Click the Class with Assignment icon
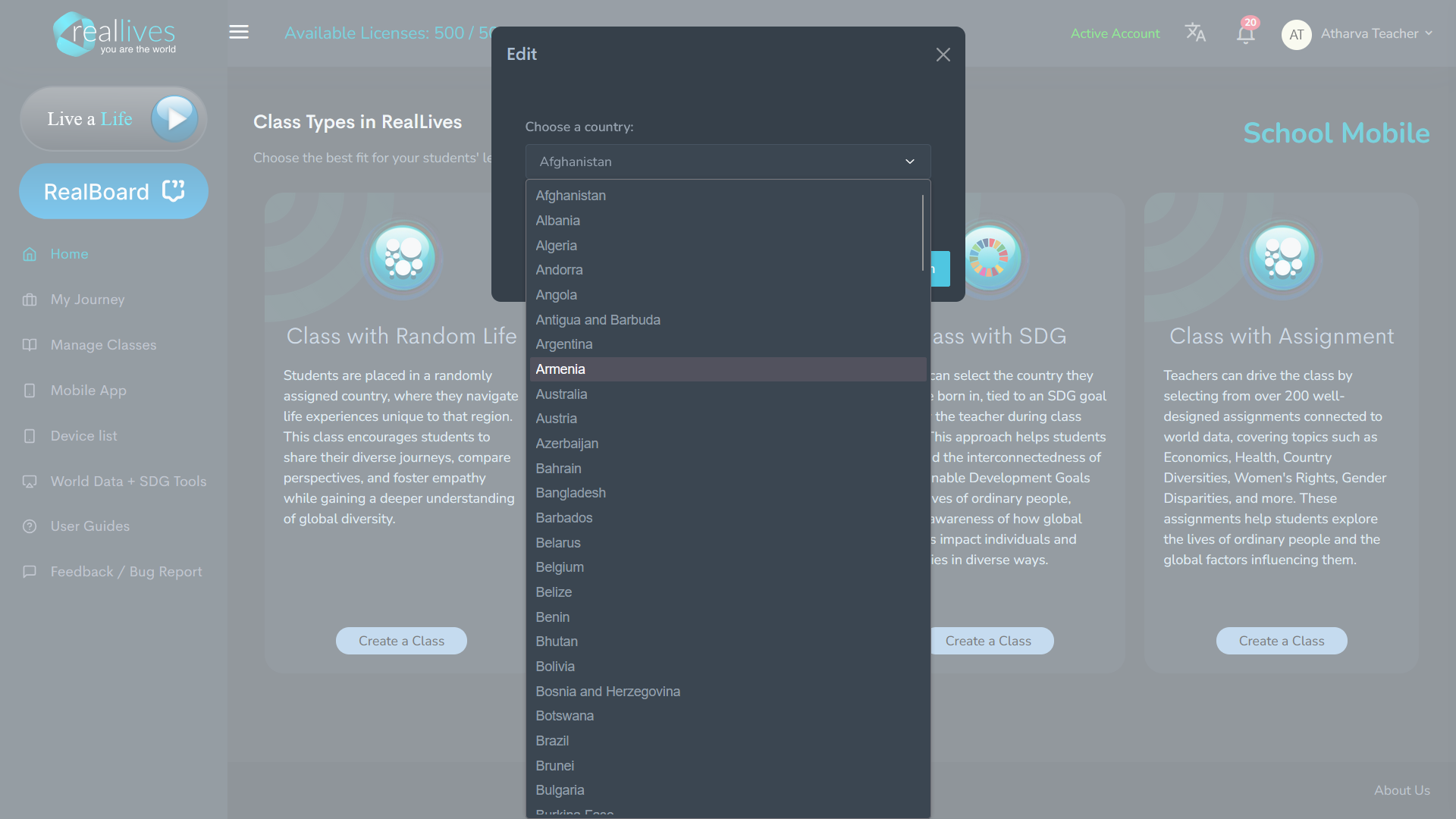The width and height of the screenshot is (1456, 819). pyautogui.click(x=1282, y=258)
